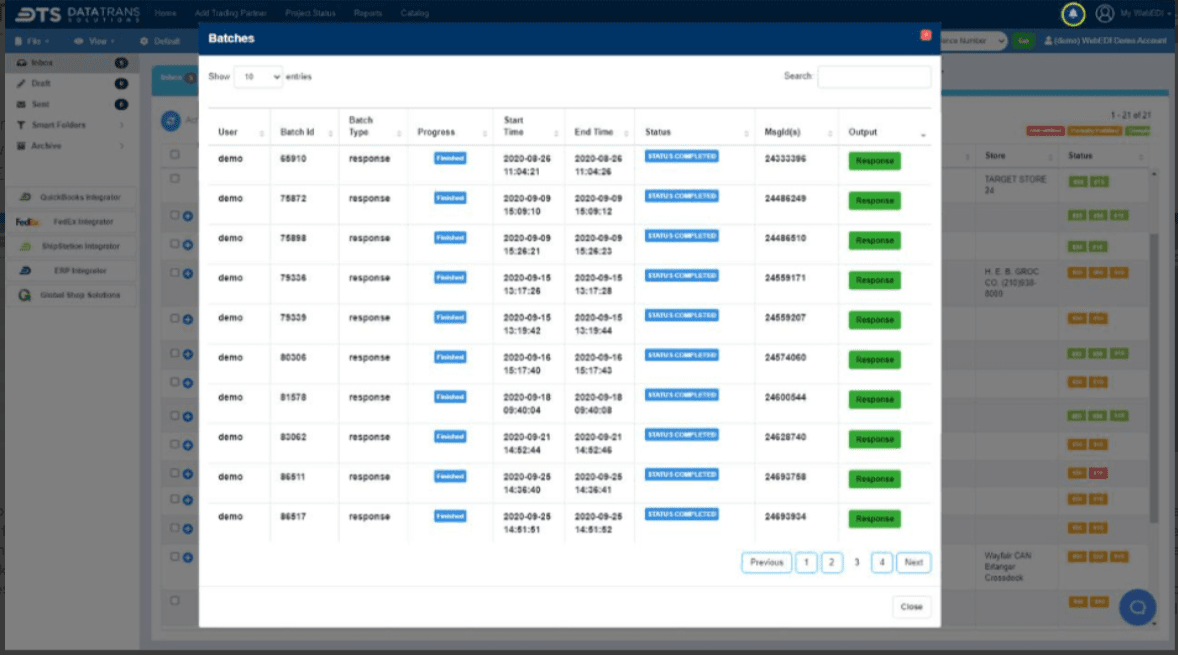Download the Response output for batch 65910
The width and height of the screenshot is (1178, 655).
(873, 160)
